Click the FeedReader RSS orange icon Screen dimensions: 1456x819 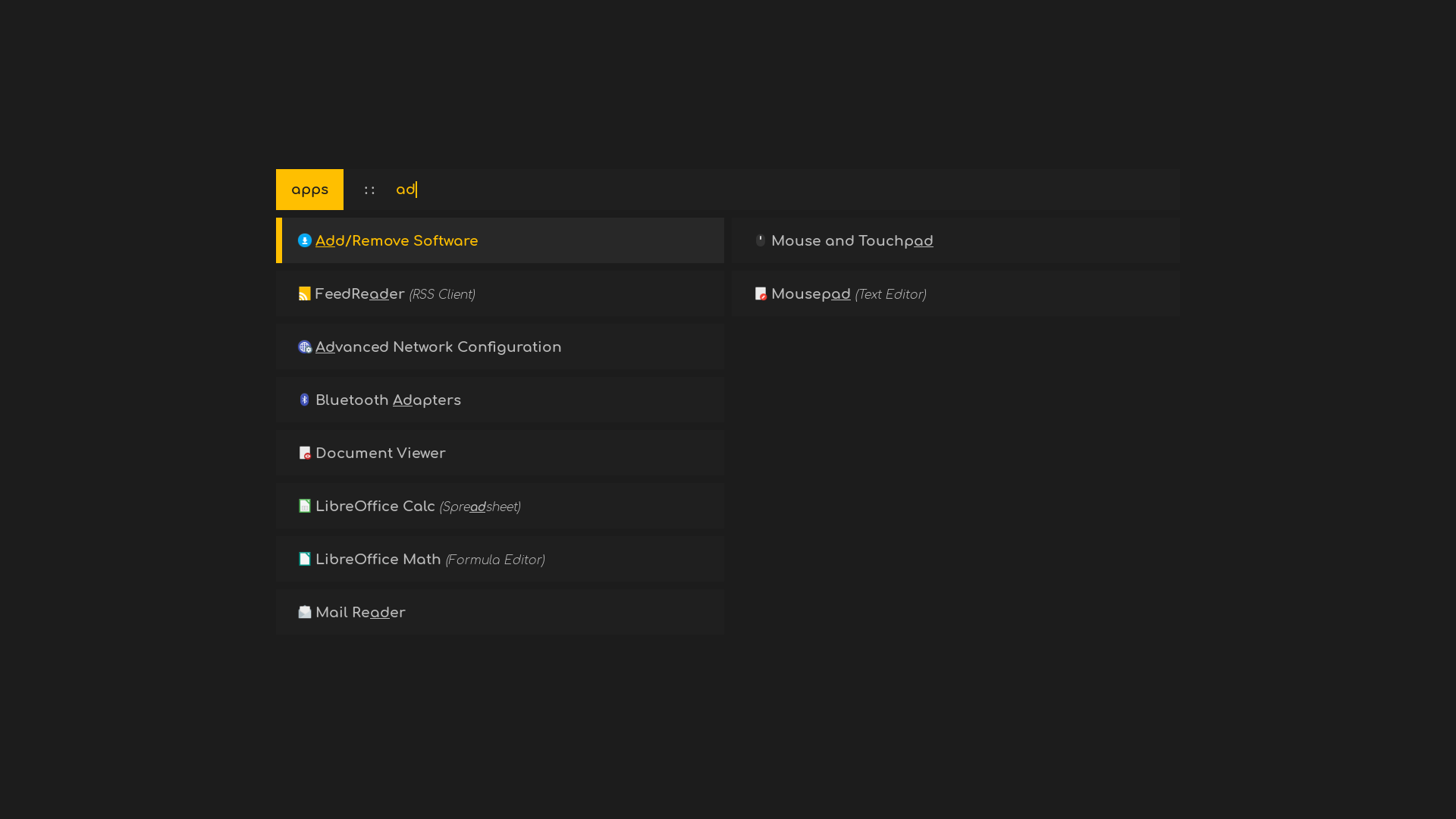point(305,293)
